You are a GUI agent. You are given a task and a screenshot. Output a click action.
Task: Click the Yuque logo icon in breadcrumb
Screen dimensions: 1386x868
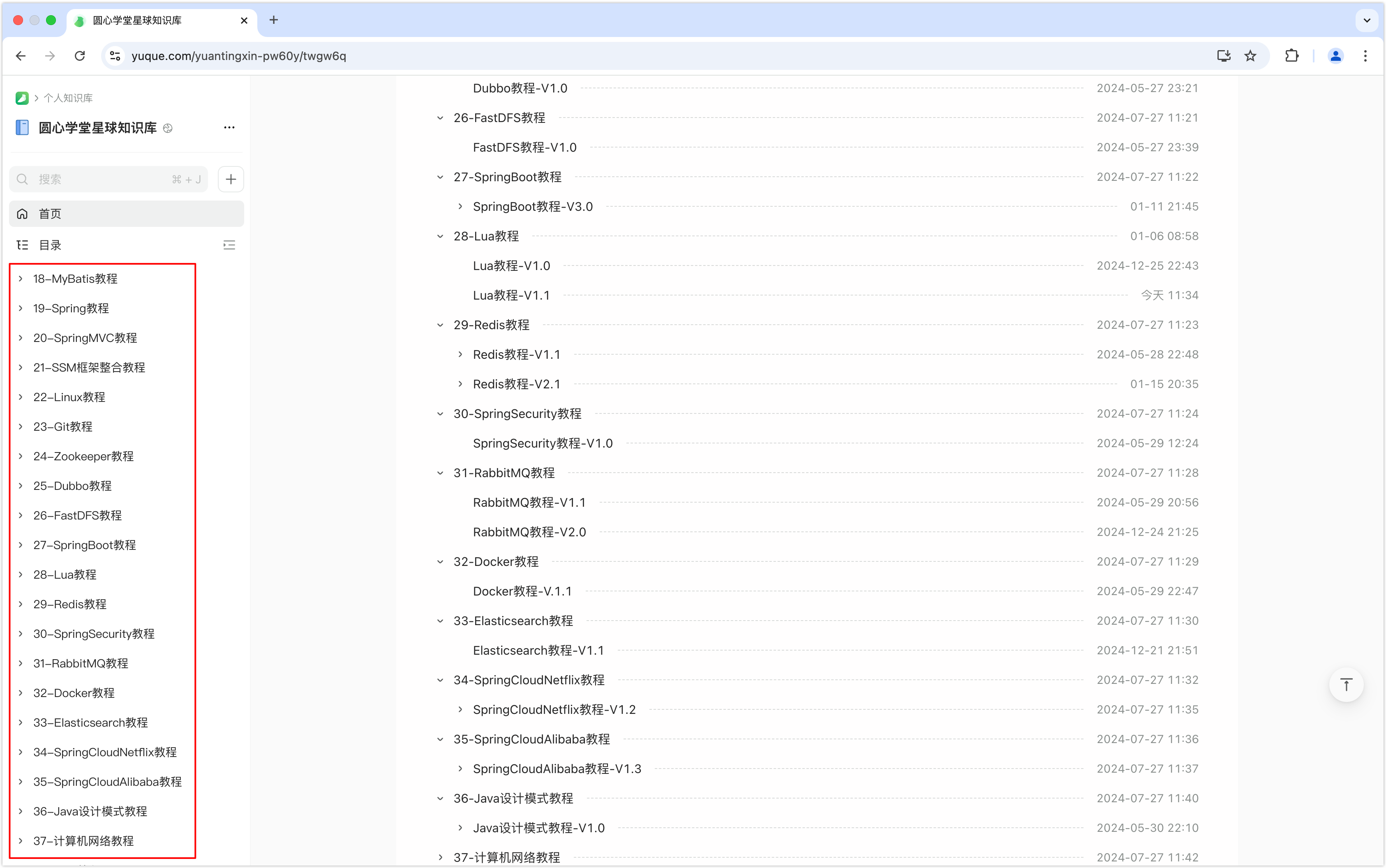(x=22, y=98)
